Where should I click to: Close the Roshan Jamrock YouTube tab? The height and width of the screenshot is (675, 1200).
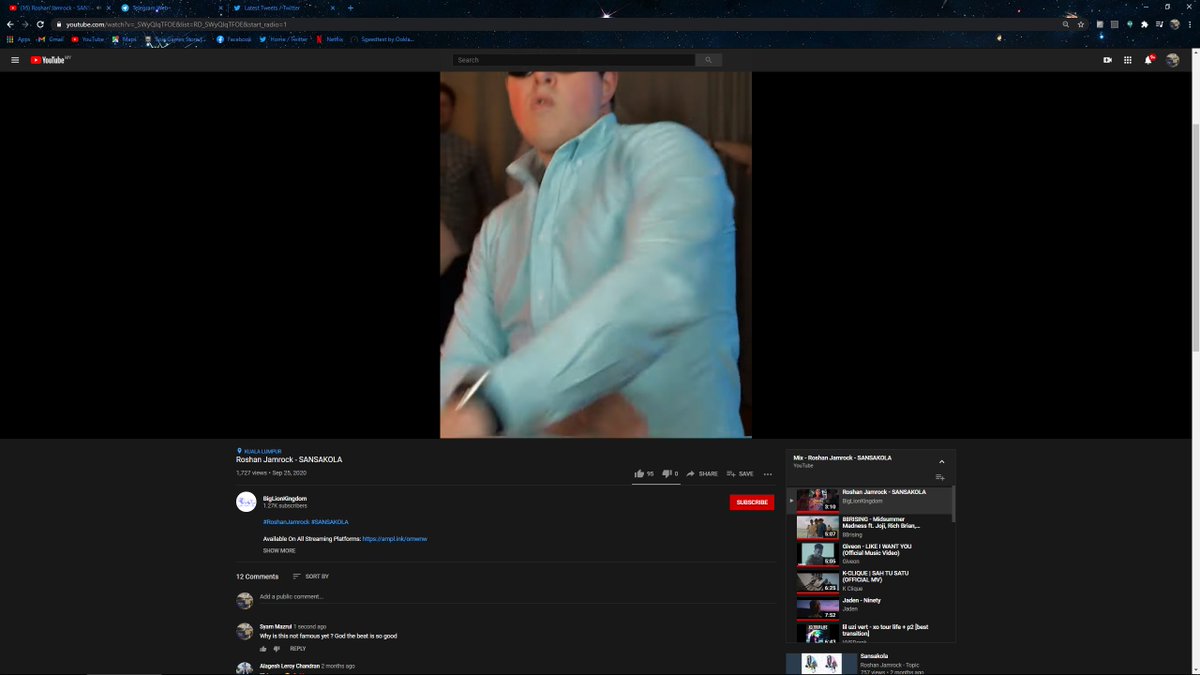click(x=108, y=8)
